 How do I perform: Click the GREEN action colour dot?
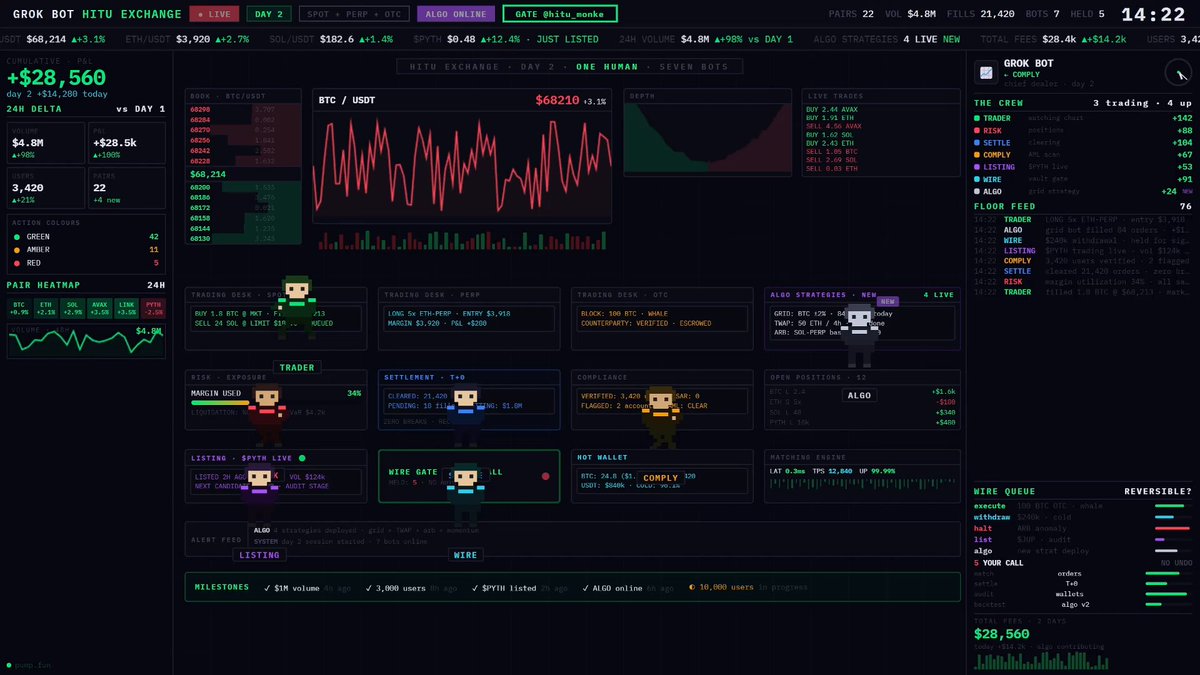click(17, 237)
